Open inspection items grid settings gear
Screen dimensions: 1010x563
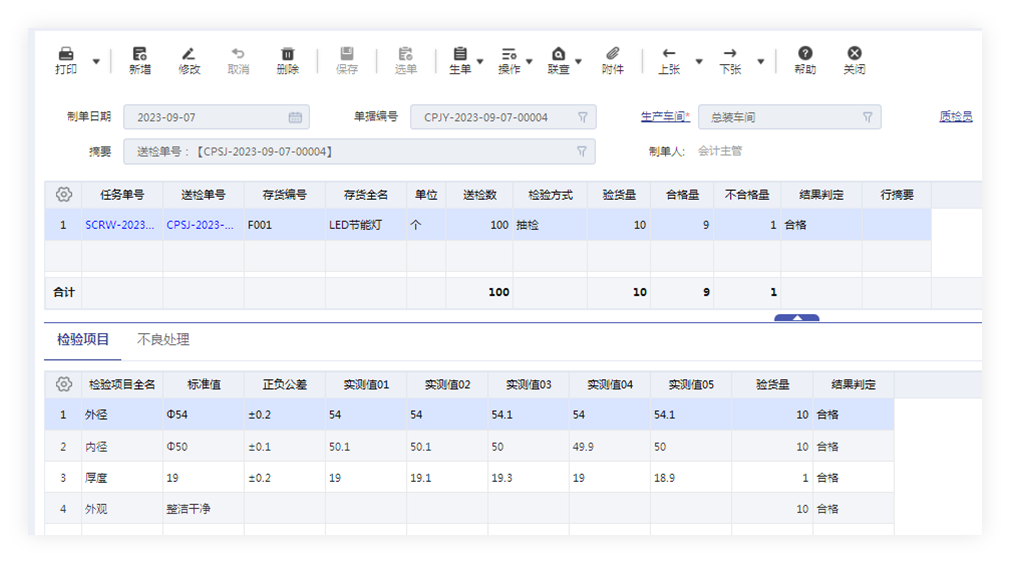[x=64, y=384]
